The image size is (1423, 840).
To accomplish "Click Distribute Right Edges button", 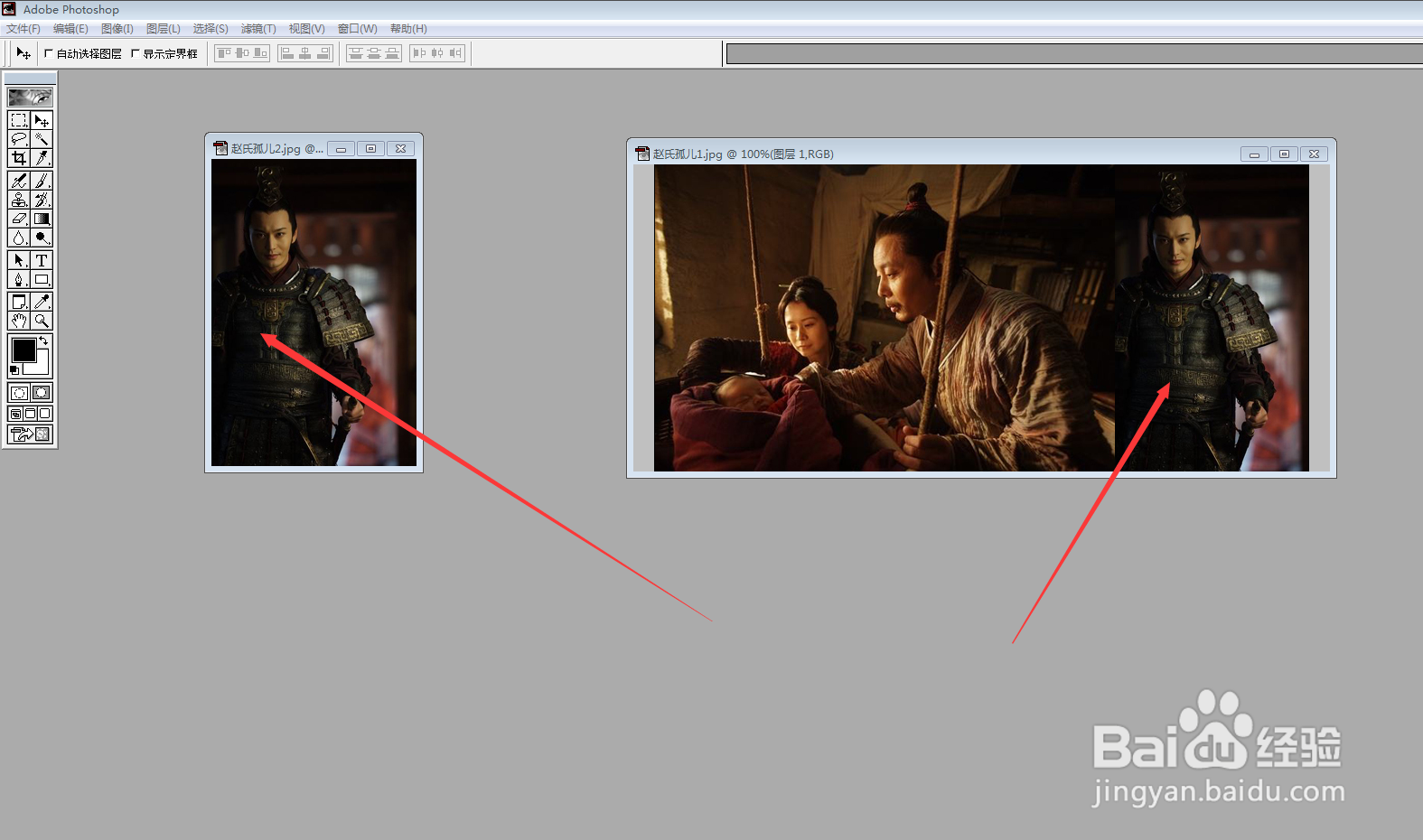I will pyautogui.click(x=455, y=53).
